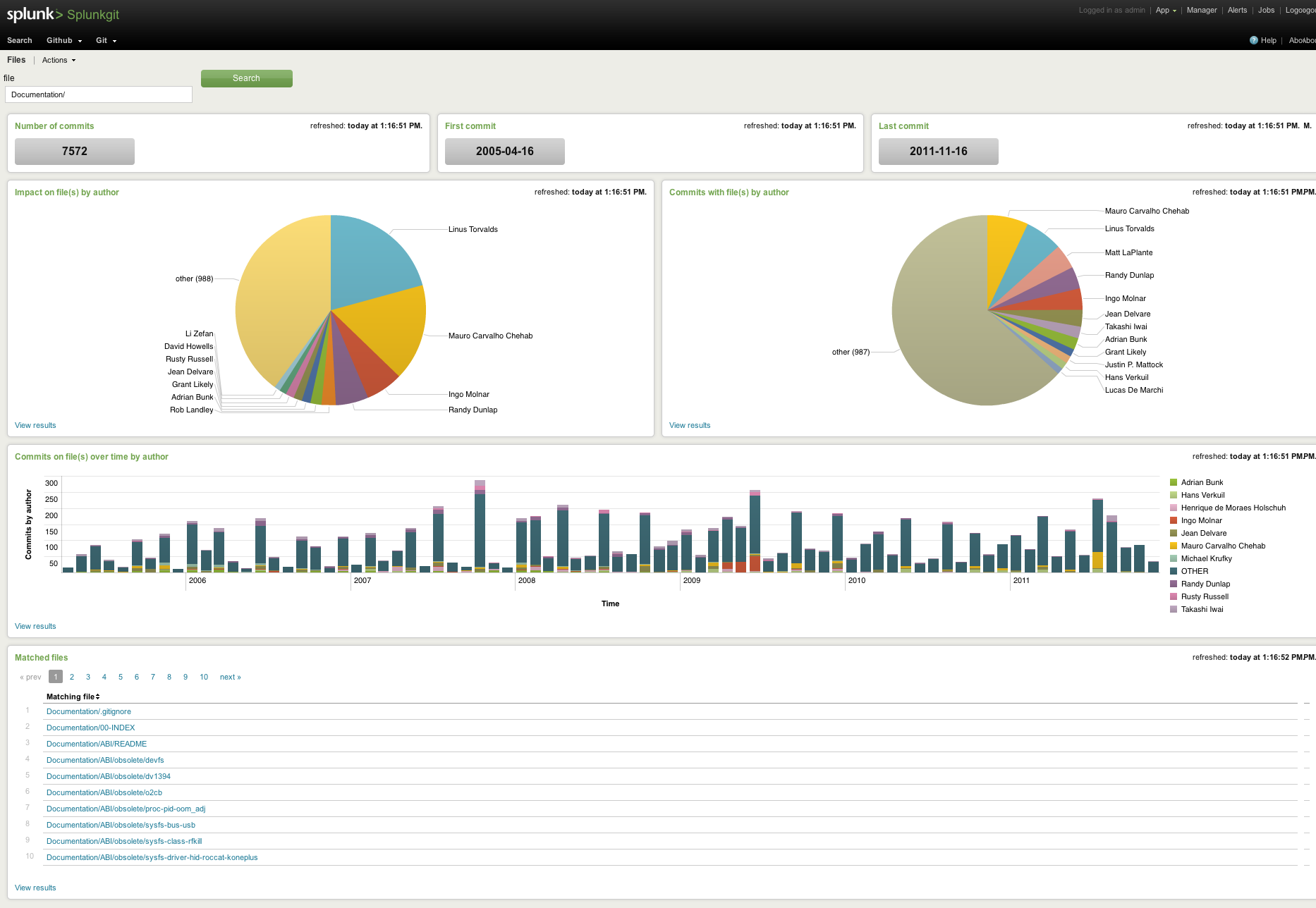
Task: View results of Commits by author panel
Action: (690, 425)
